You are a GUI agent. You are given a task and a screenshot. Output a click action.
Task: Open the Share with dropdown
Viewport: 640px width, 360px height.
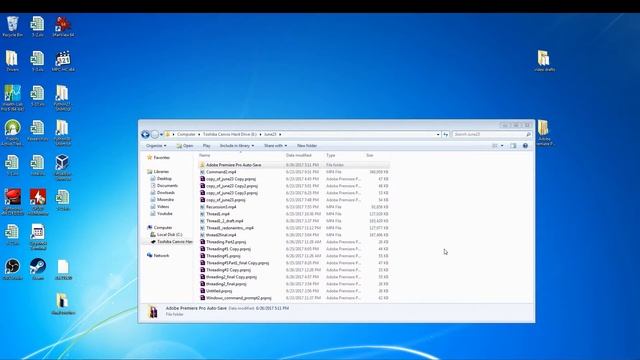tap(275, 146)
